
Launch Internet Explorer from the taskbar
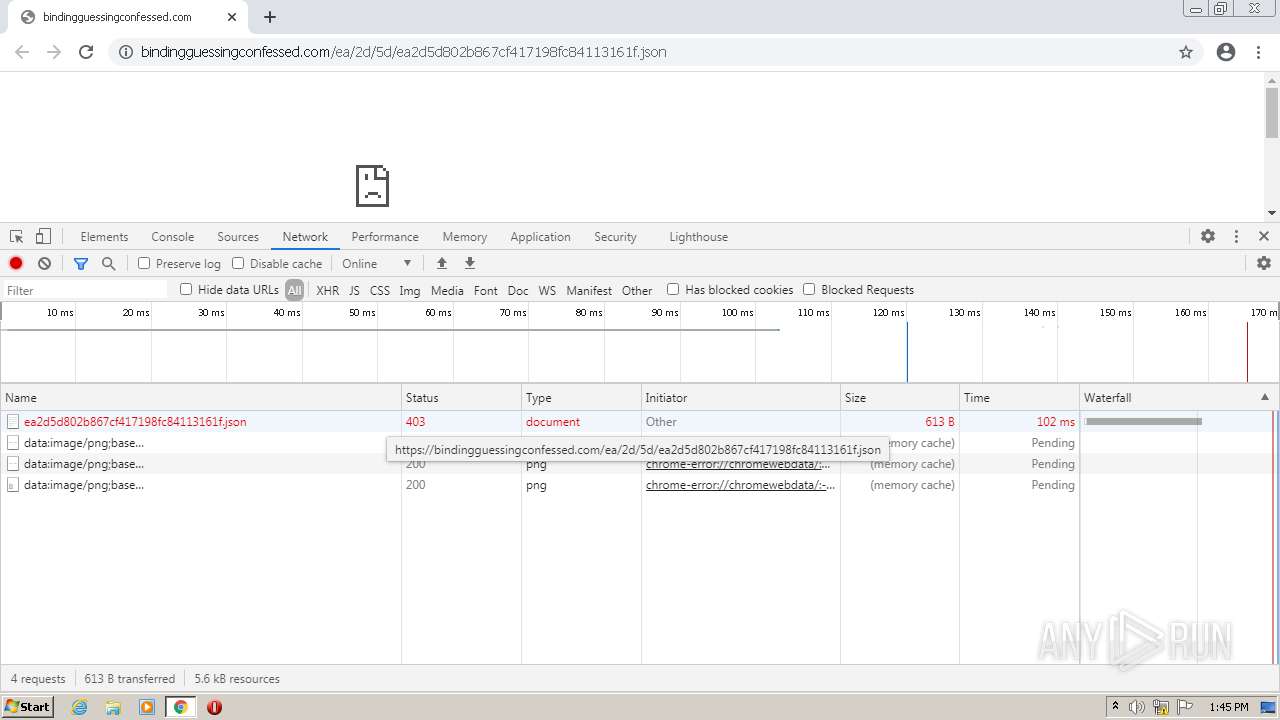click(79, 707)
